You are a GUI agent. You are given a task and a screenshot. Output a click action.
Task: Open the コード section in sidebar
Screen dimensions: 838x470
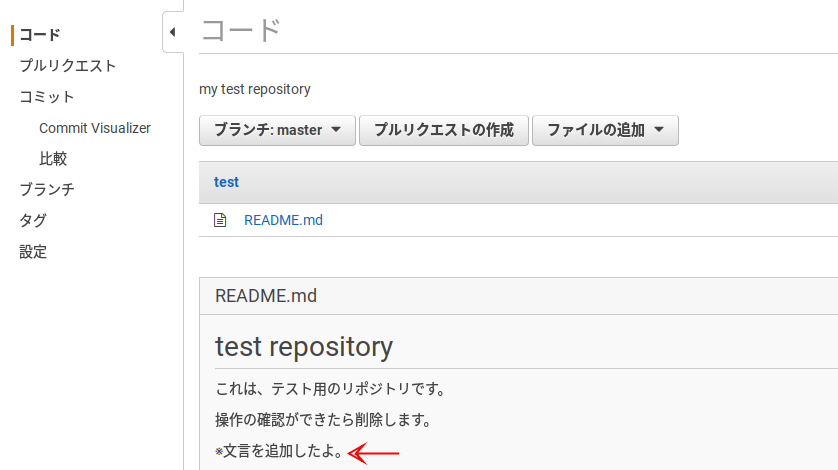point(40,35)
